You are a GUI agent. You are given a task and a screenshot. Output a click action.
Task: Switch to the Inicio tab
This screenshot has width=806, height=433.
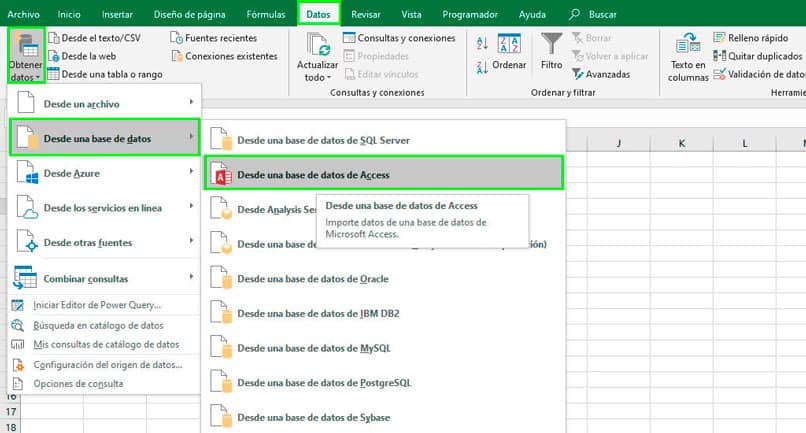[69, 14]
